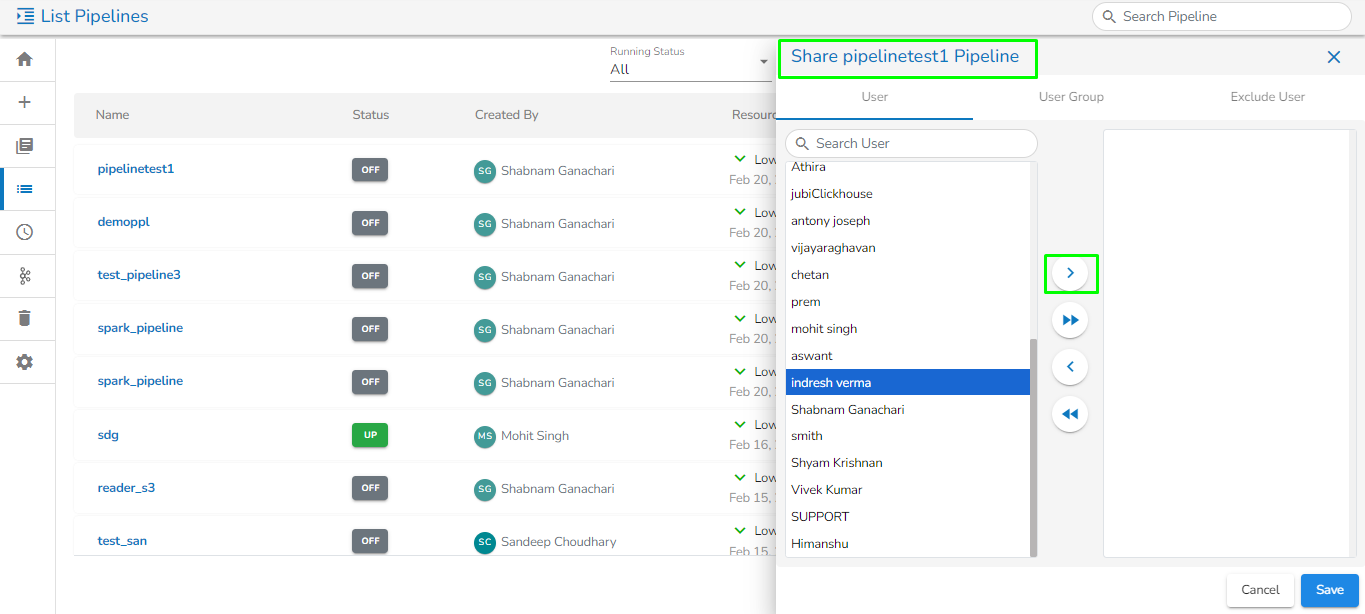Select user mohit singh in list
Screen dimensions: 1365x614
pos(908,329)
